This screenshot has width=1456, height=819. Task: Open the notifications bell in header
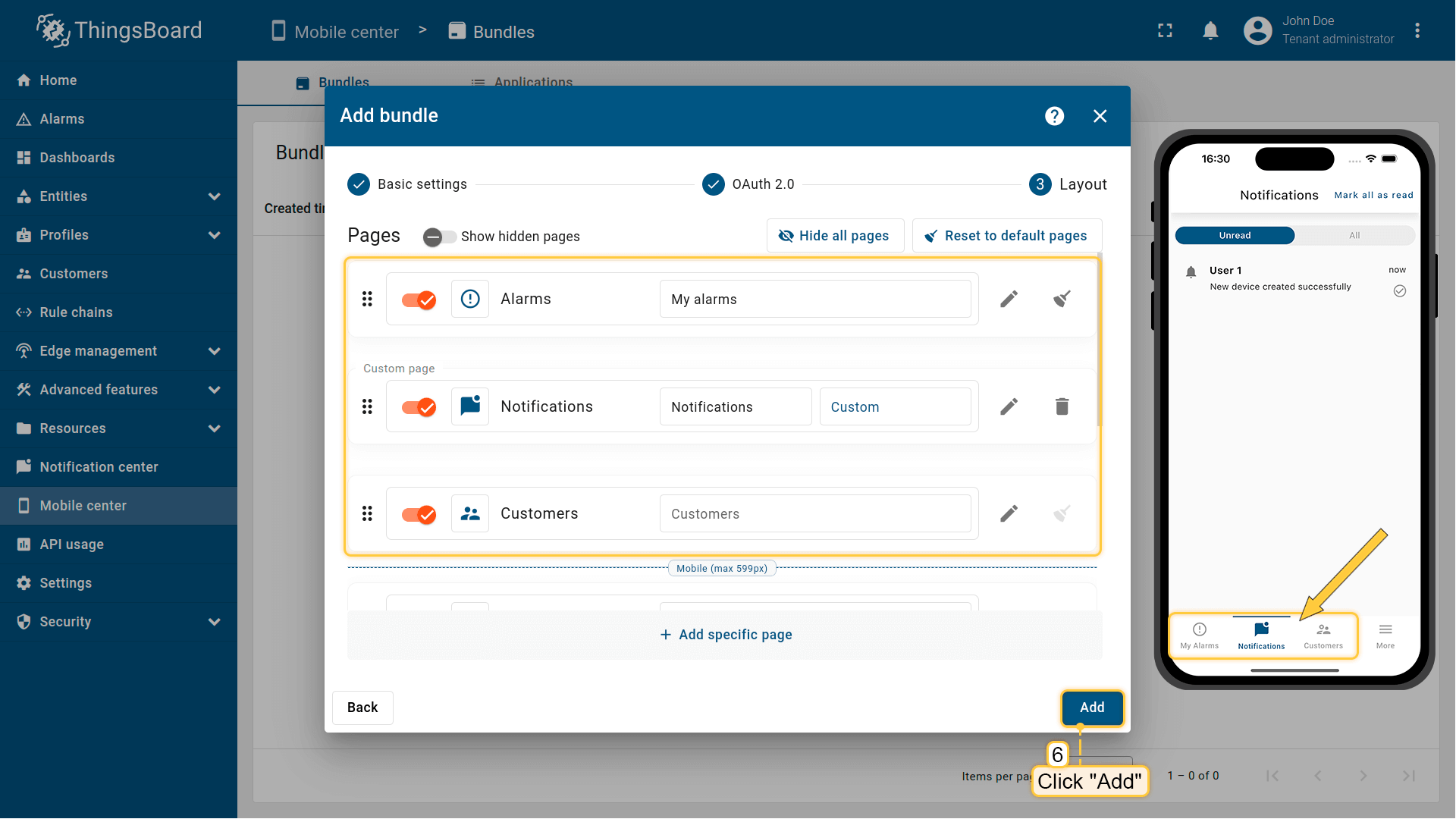pos(1210,31)
